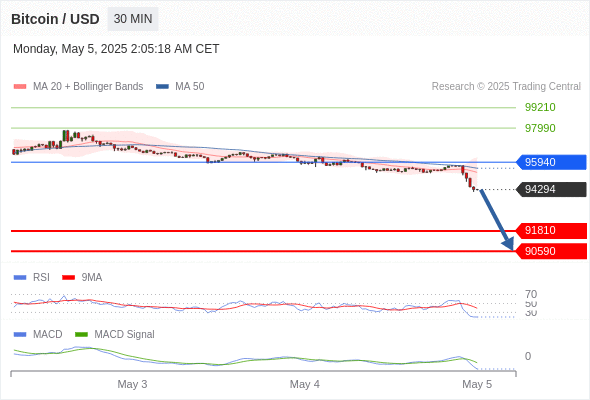Click the blue downward arrow head
This screenshot has width=590, height=400.
pyautogui.click(x=509, y=245)
